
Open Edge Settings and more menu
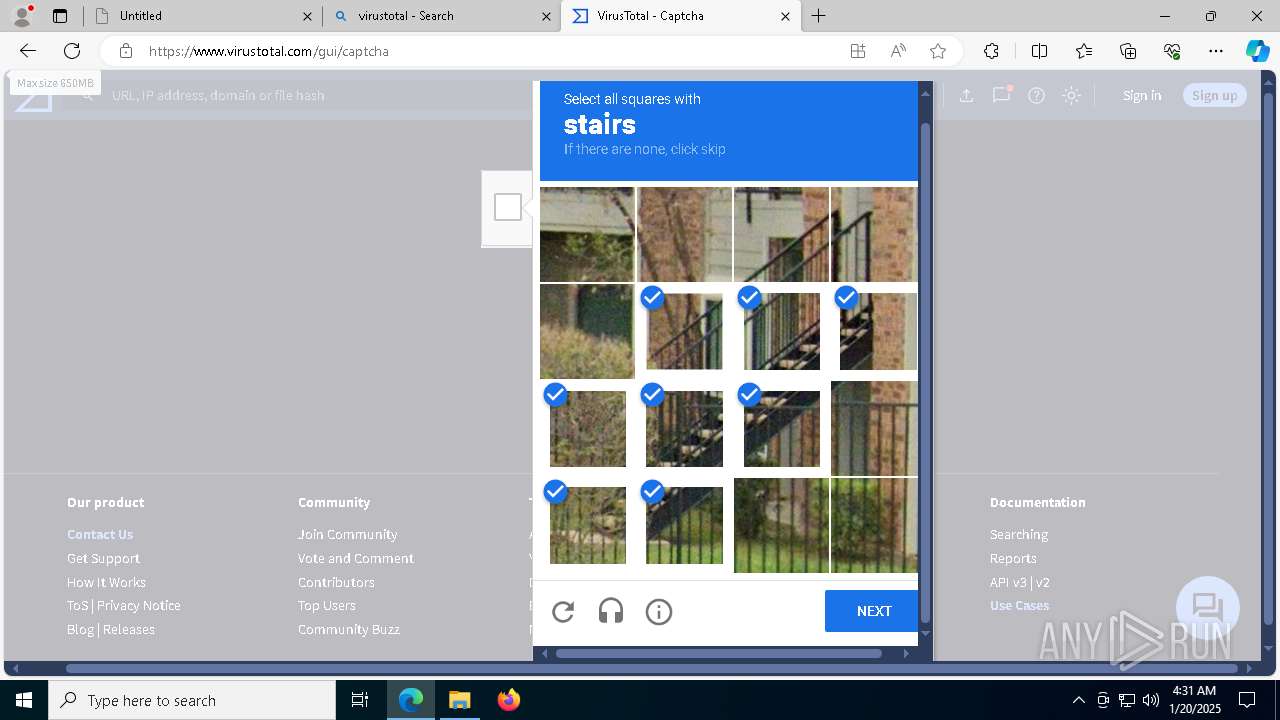point(1216,51)
